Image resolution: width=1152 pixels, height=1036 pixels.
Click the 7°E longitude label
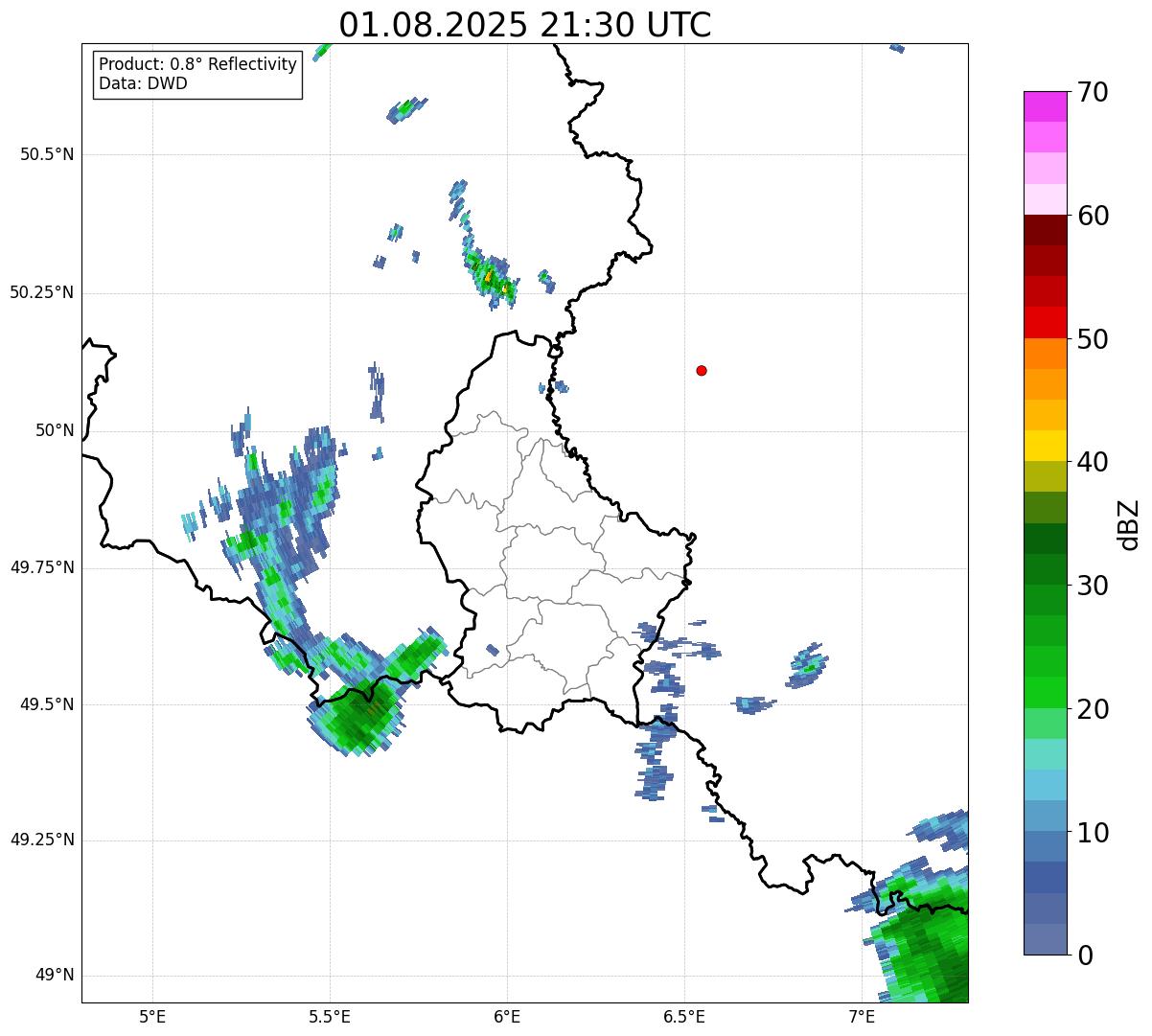[x=862, y=1017]
